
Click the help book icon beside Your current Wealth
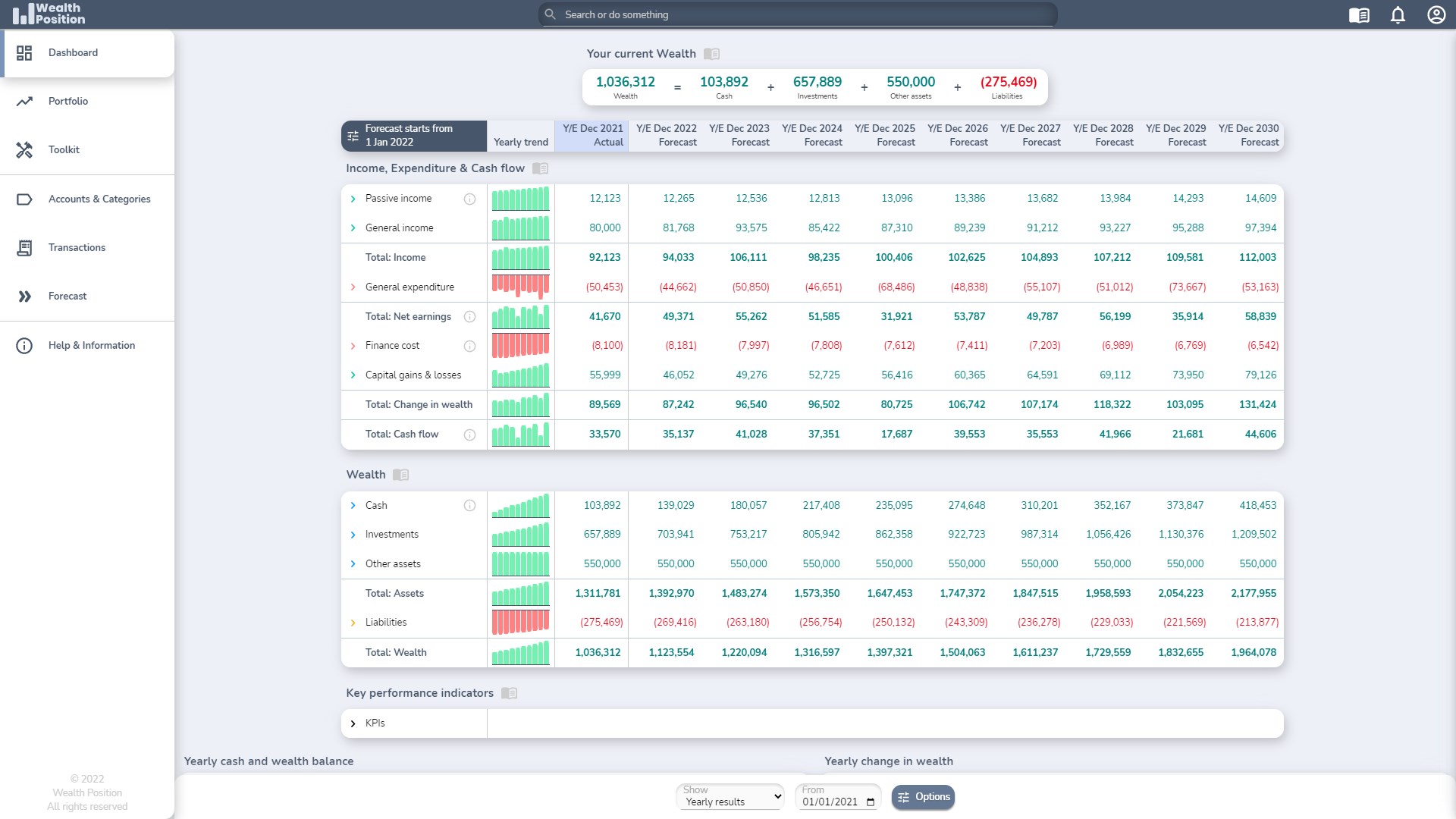point(711,54)
